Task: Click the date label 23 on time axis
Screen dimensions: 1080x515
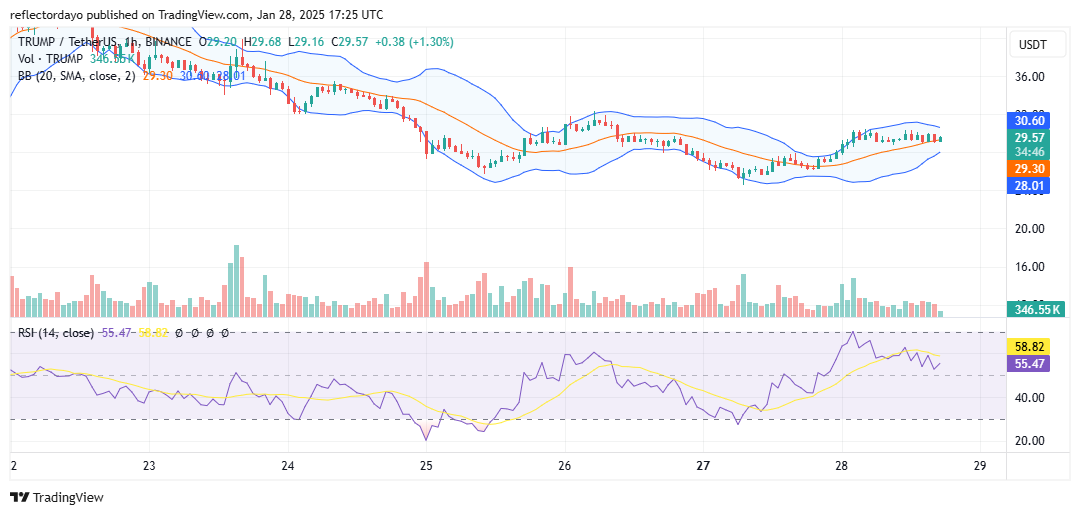Action: (149, 464)
